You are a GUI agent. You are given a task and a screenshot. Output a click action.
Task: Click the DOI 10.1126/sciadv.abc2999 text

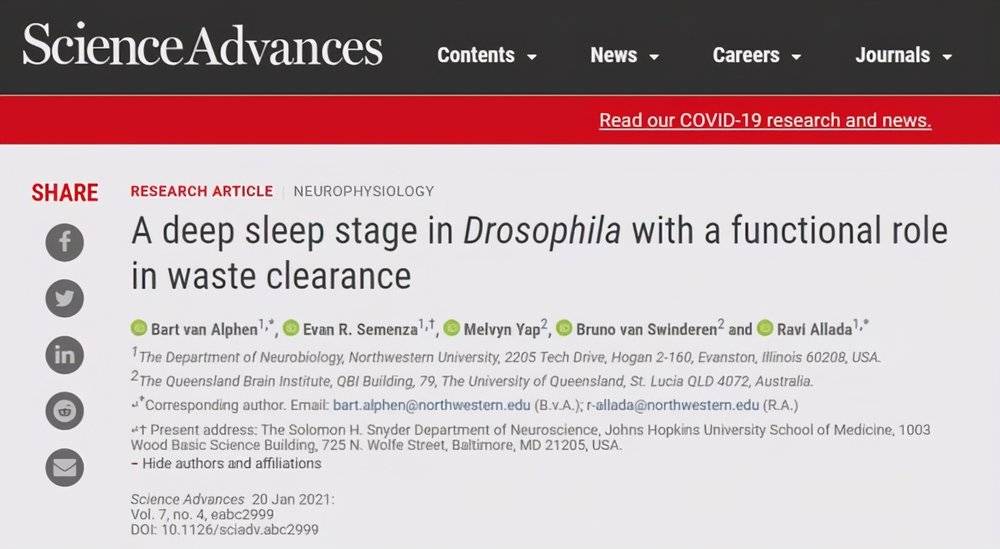tap(224, 530)
